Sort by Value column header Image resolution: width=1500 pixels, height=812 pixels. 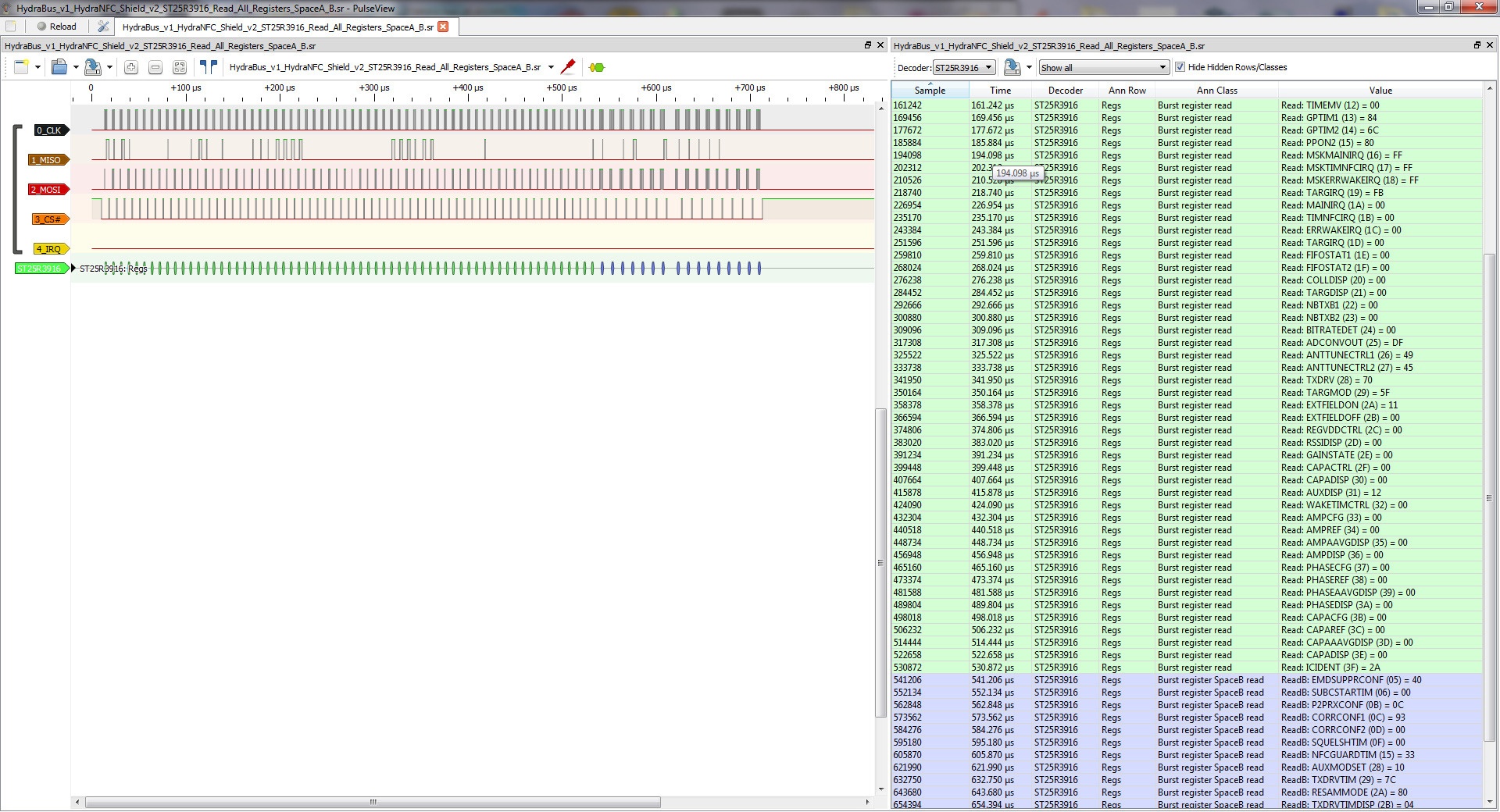[x=1380, y=90]
